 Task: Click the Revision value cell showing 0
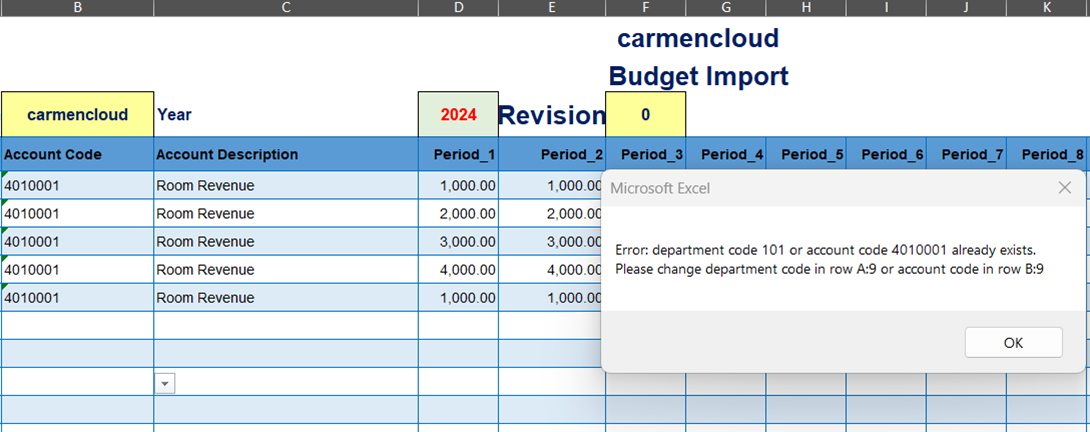pos(645,115)
